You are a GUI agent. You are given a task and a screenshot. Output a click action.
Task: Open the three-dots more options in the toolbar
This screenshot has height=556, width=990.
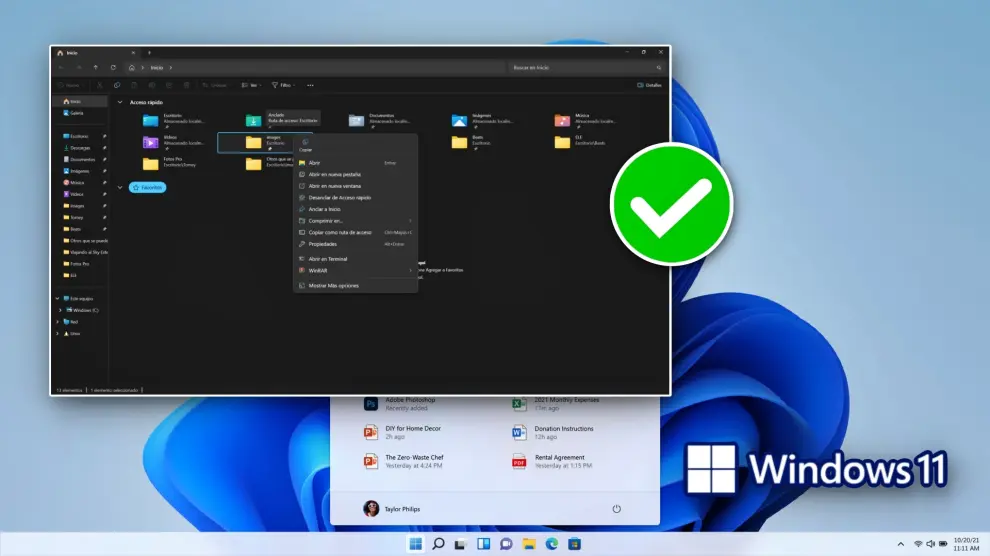(311, 85)
